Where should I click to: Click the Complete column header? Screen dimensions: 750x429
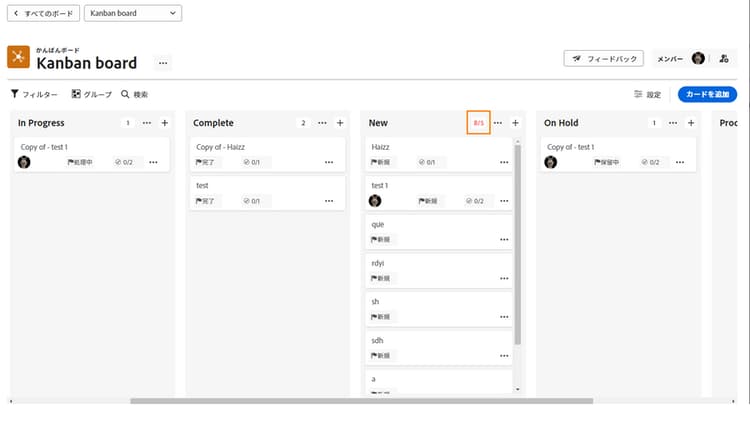point(213,123)
